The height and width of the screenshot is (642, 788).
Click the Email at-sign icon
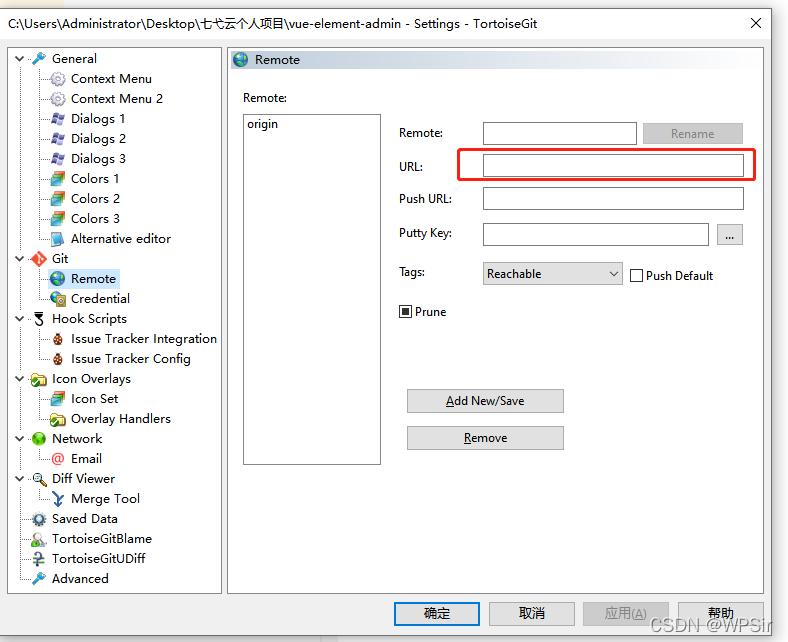point(58,459)
